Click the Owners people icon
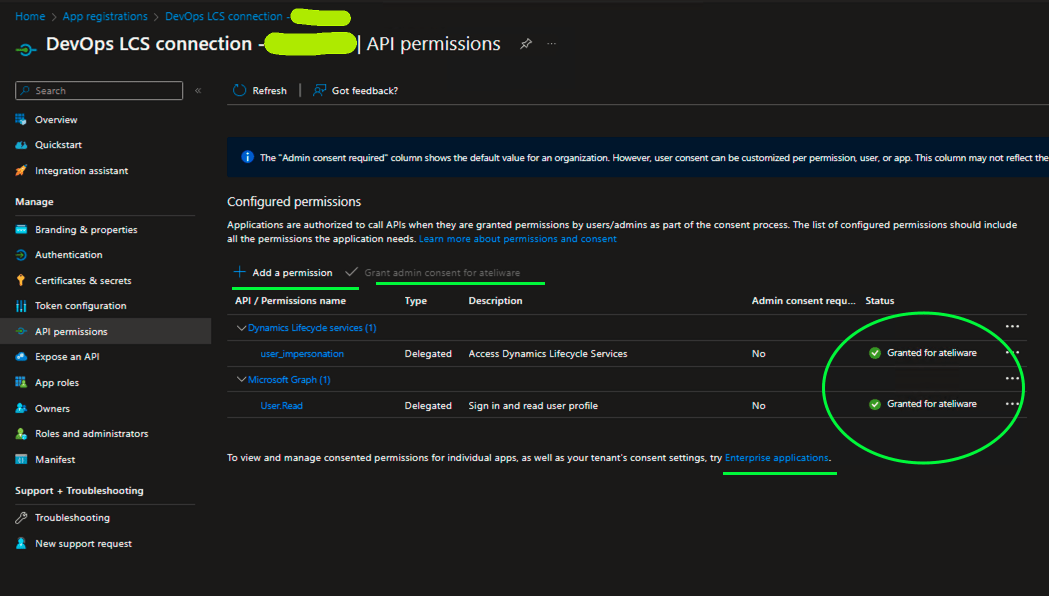The width and height of the screenshot is (1049, 596). coord(21,408)
